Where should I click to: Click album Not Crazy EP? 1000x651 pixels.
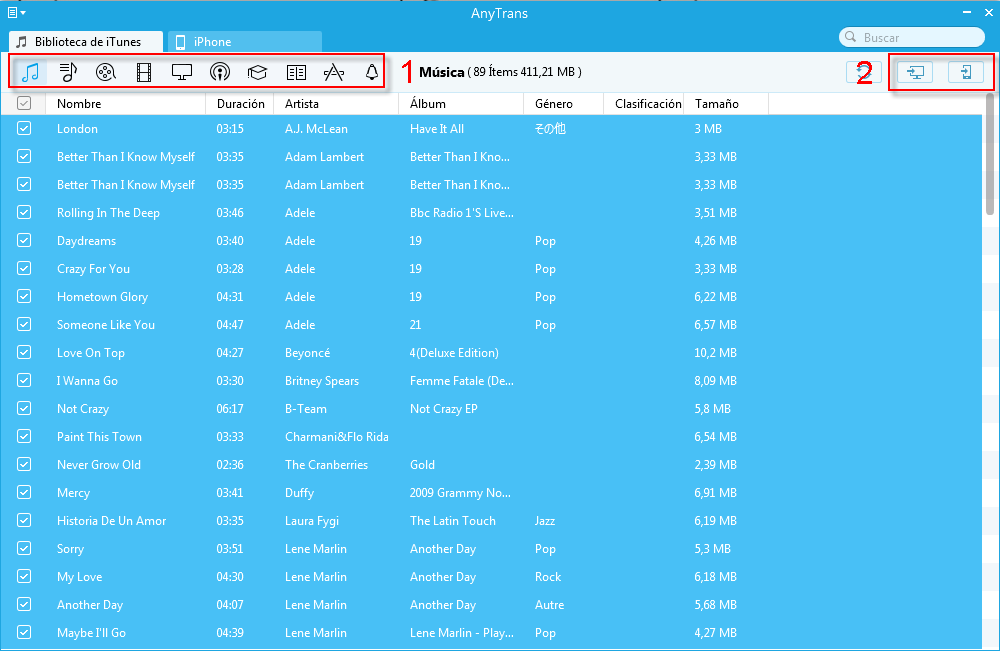pos(444,409)
